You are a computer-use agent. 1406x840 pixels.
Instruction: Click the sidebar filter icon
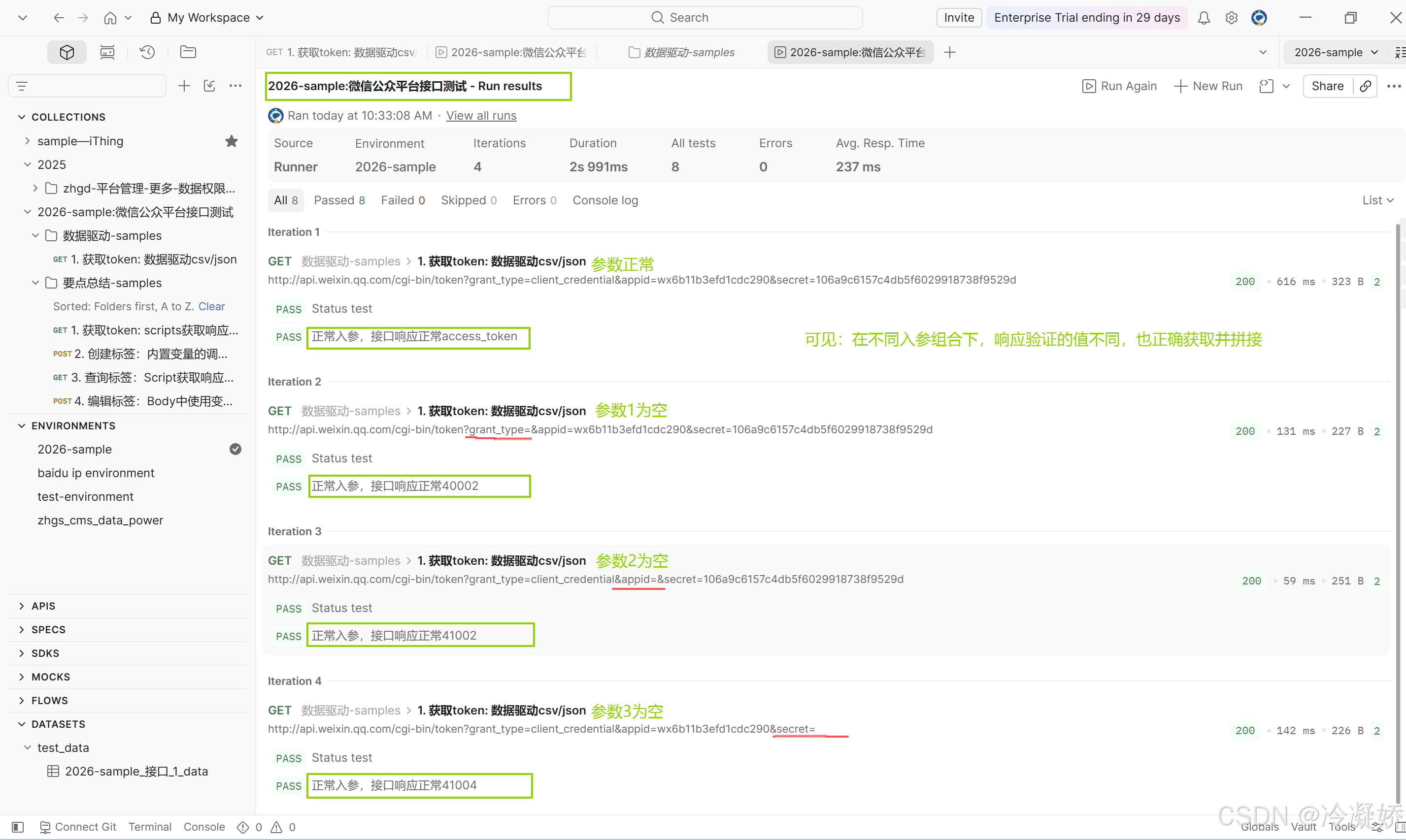(22, 86)
